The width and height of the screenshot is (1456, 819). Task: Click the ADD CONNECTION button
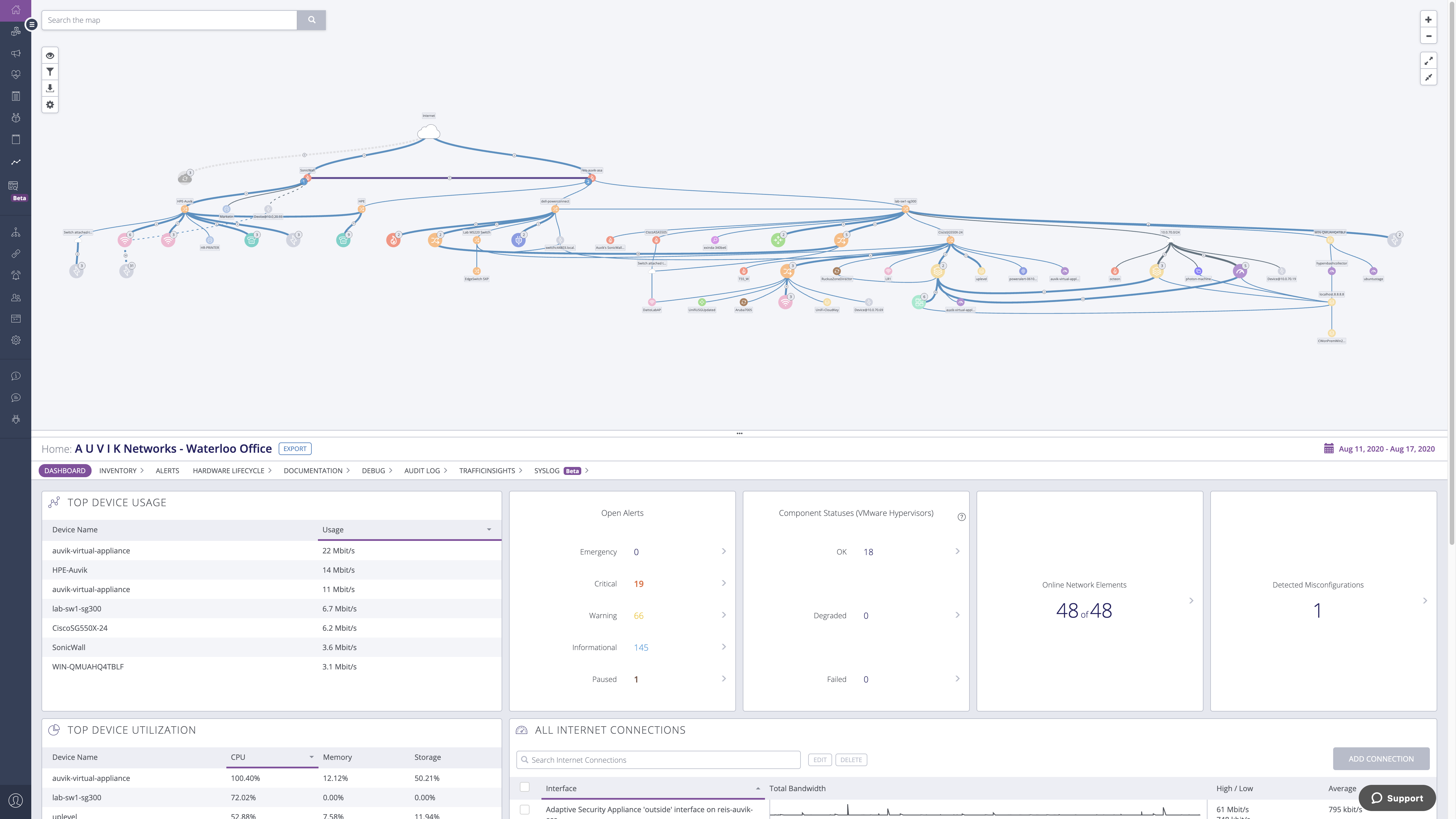coord(1381,758)
